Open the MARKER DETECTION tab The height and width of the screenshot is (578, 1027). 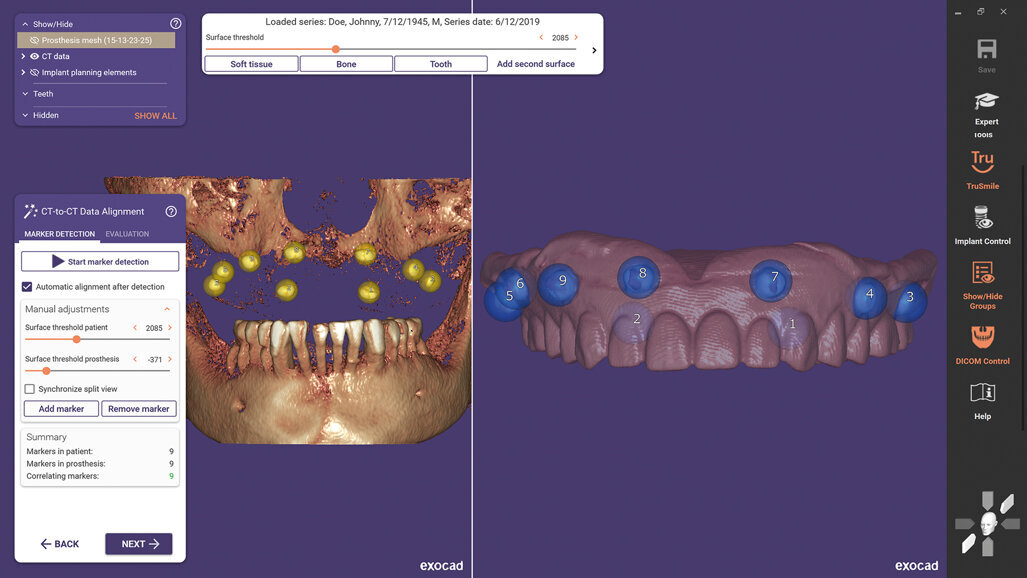59,233
